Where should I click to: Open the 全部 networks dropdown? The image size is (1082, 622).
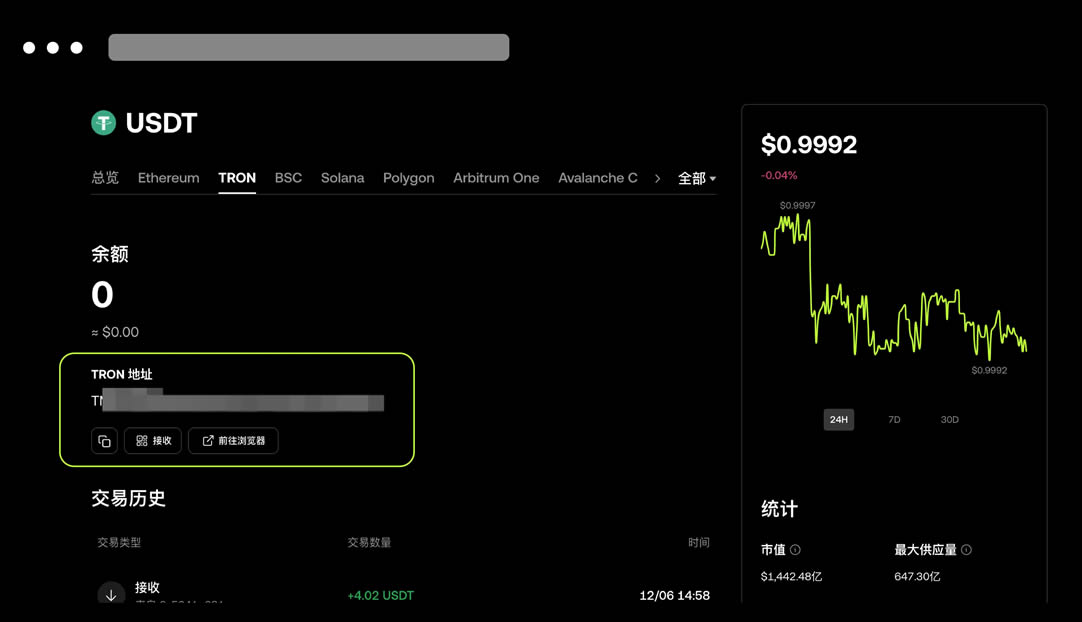point(697,178)
